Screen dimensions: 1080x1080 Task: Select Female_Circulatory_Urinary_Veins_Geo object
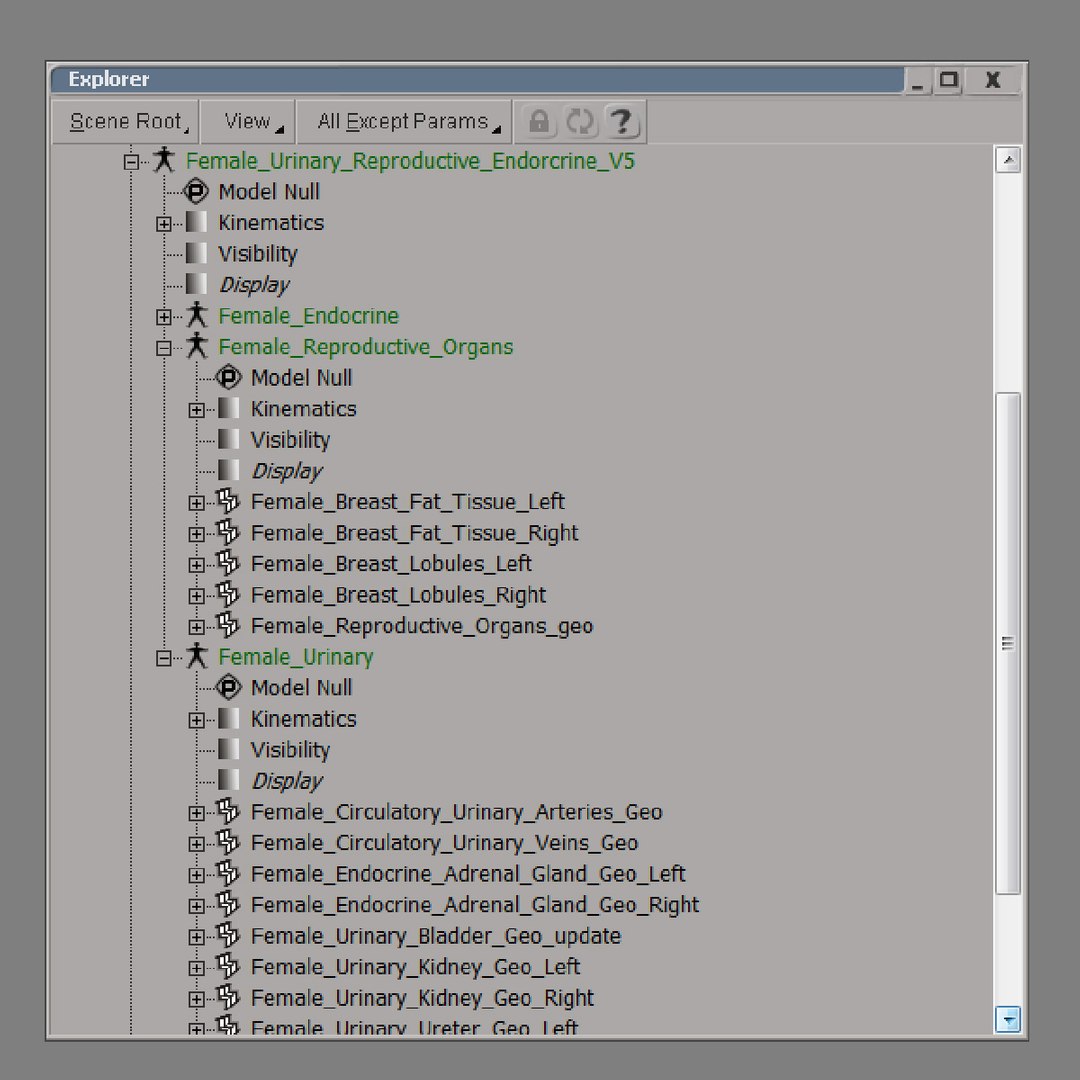tap(444, 843)
